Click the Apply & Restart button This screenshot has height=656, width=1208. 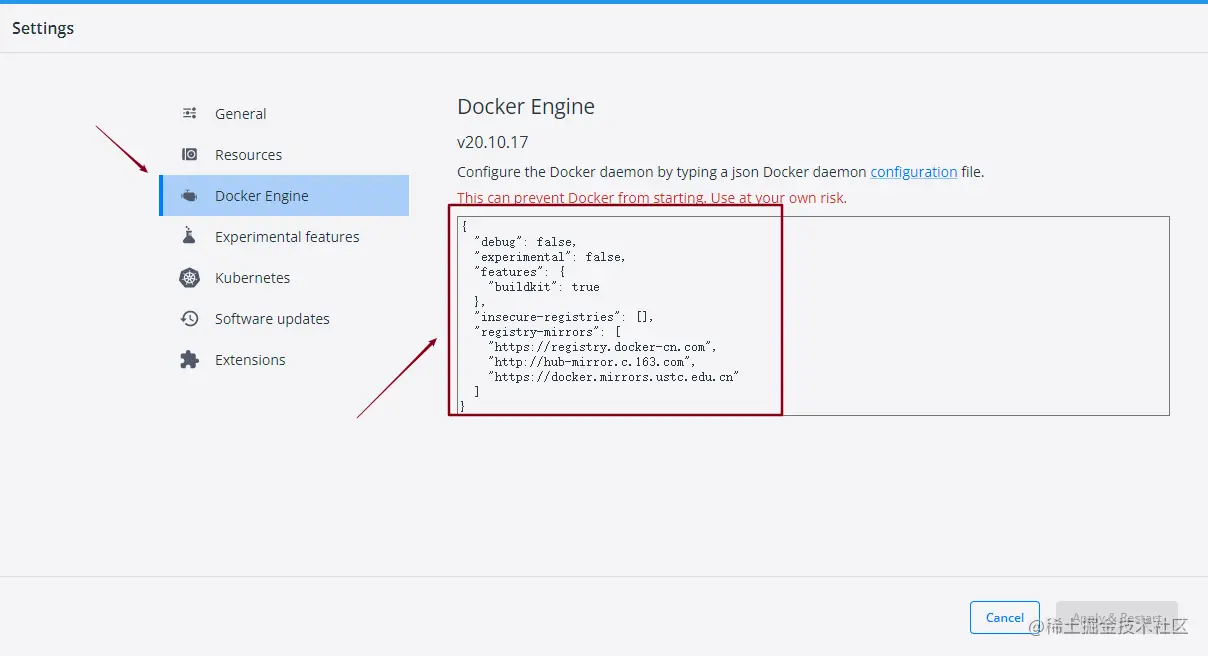(1117, 617)
